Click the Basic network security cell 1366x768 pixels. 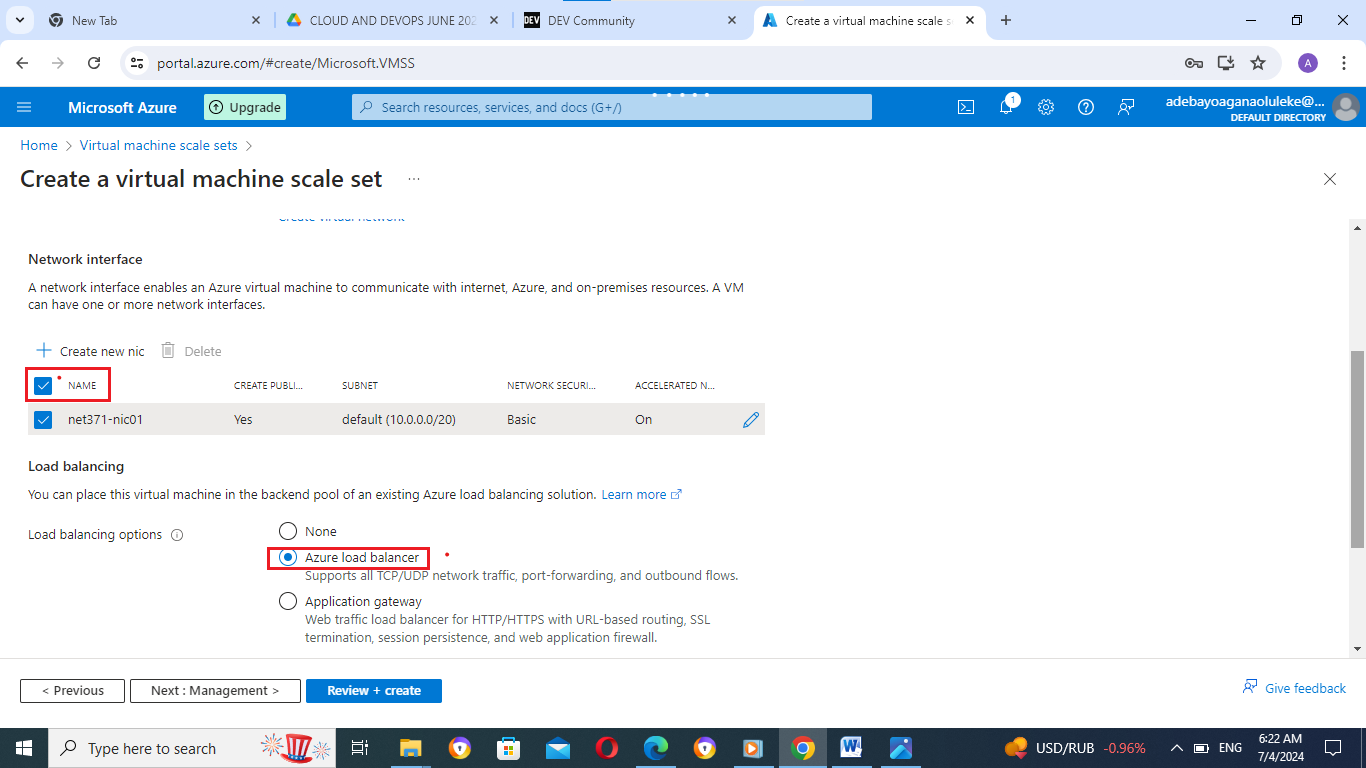(x=521, y=420)
